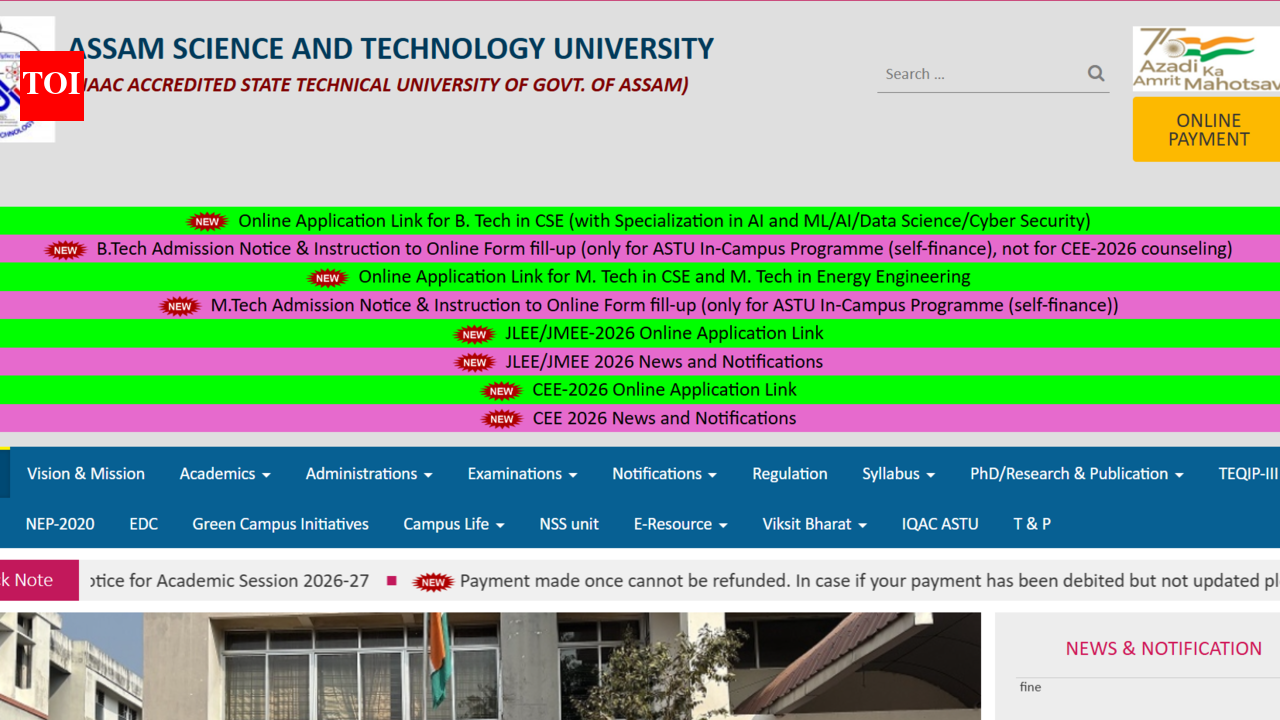Open B. Tech in CSE online application link
The image size is (1280, 720).
point(664,221)
